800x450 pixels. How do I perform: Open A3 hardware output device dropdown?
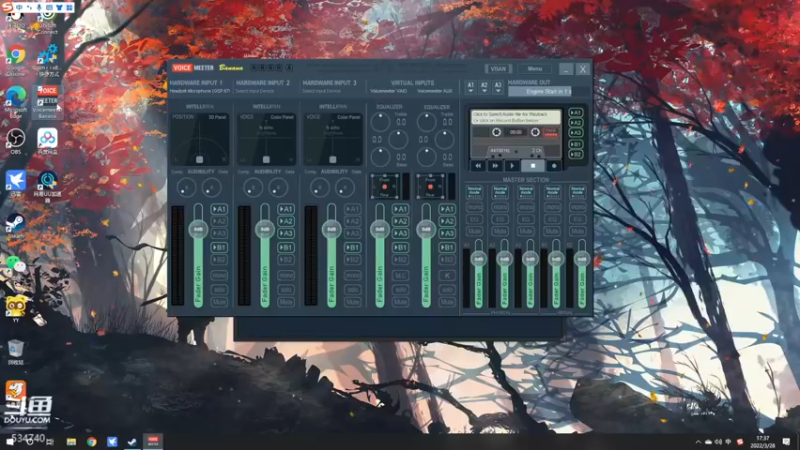pyautogui.click(x=498, y=87)
